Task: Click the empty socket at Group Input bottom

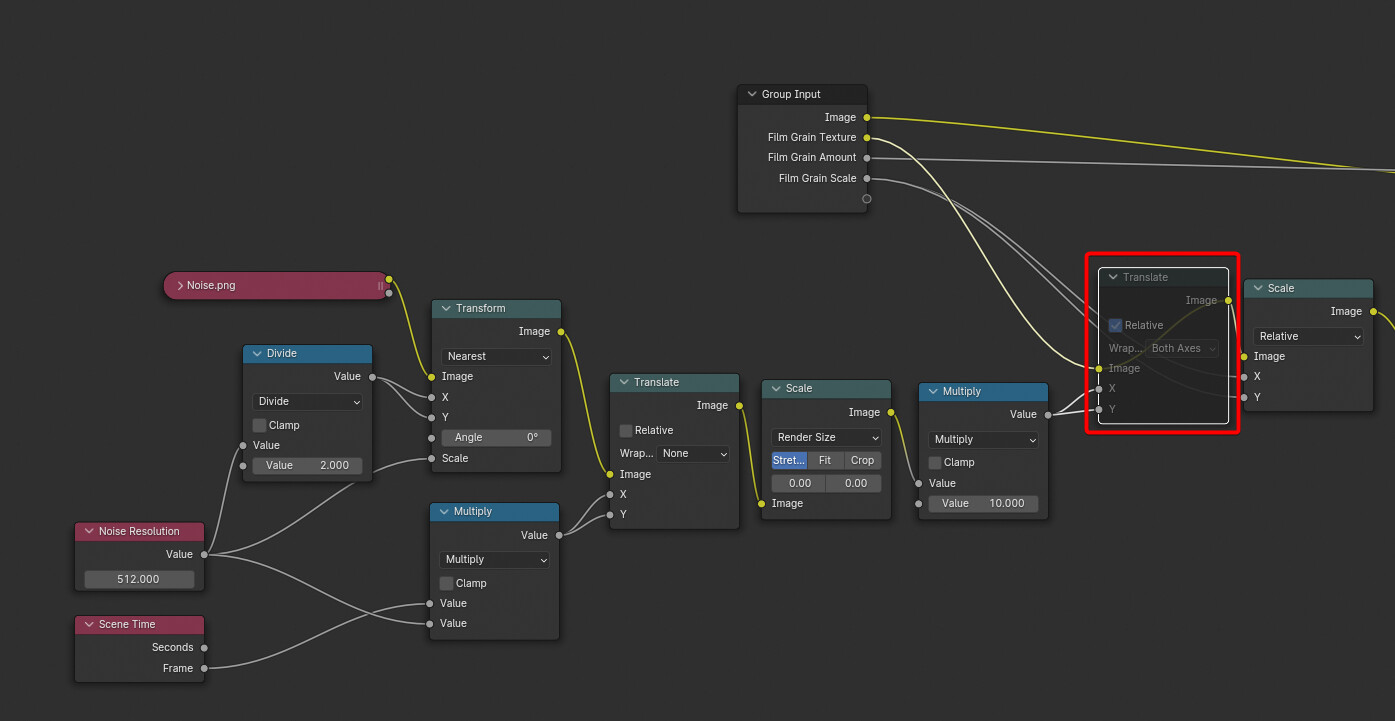Action: tap(866, 198)
